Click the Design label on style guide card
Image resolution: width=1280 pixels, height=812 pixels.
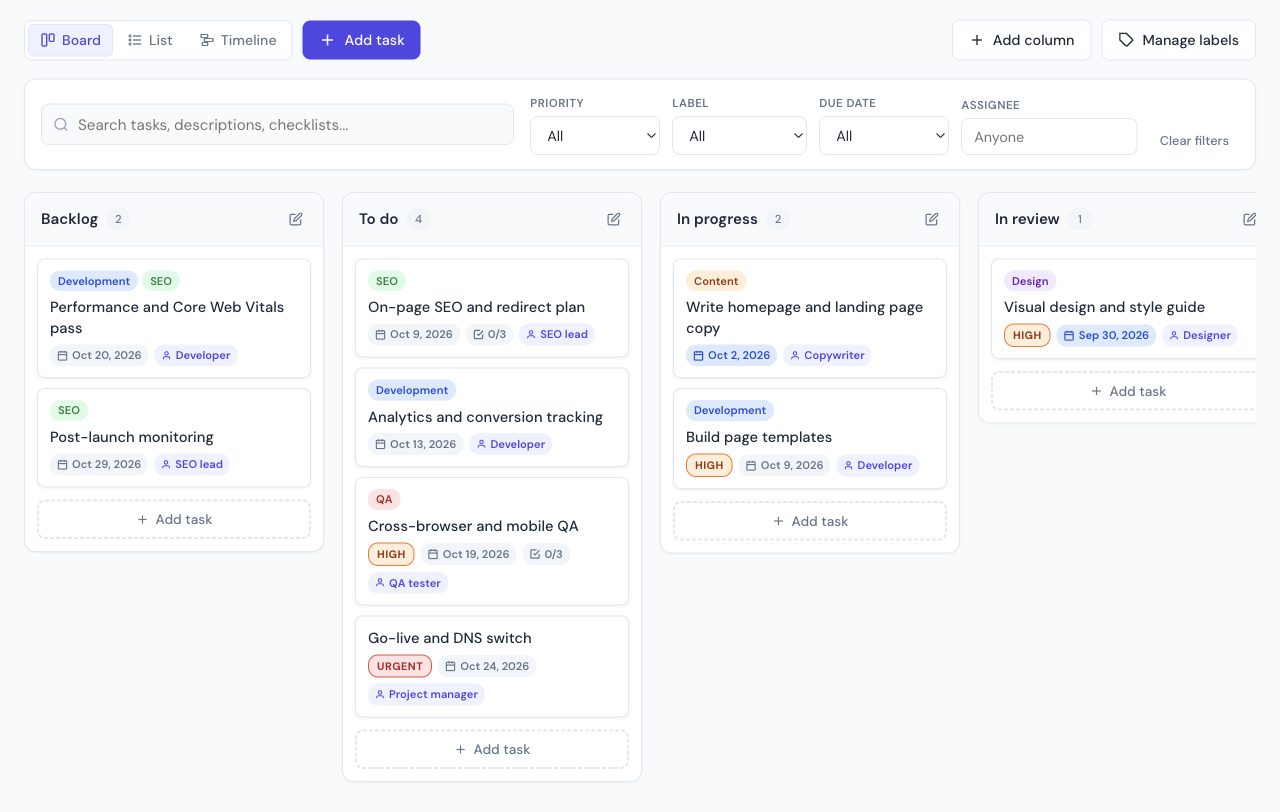pyautogui.click(x=1030, y=281)
